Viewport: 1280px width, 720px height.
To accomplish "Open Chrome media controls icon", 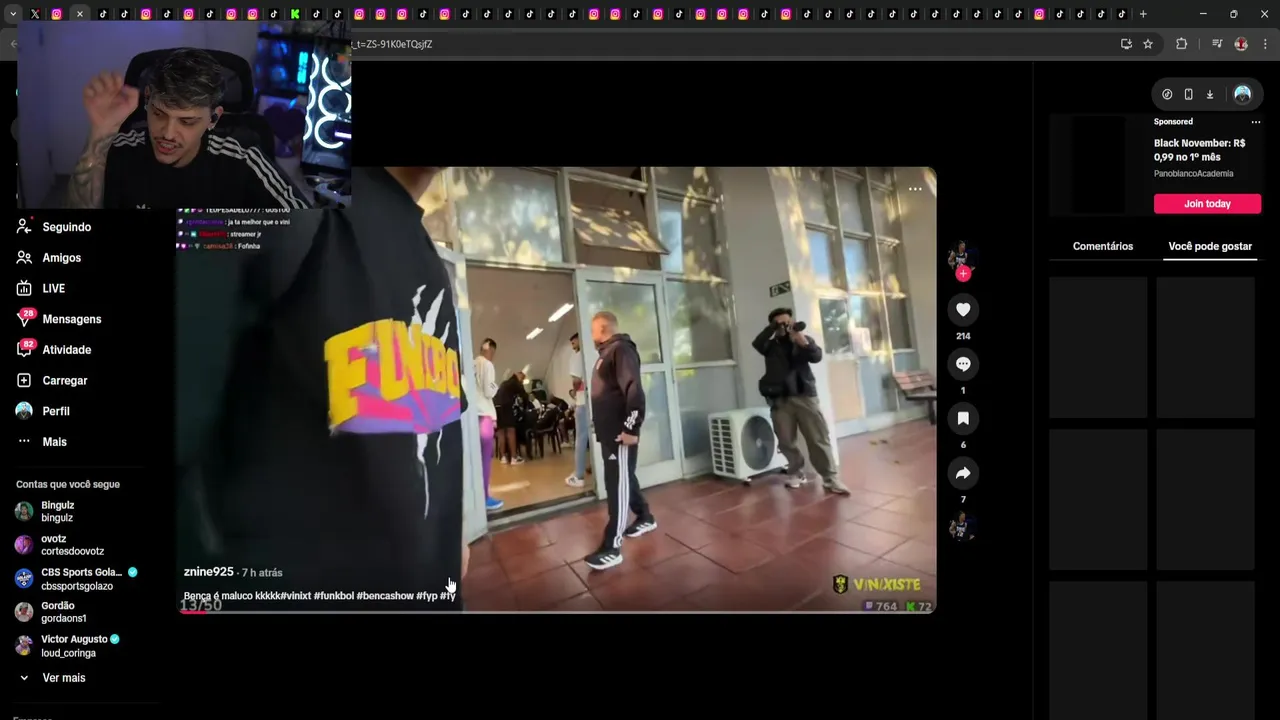I will tap(1217, 44).
